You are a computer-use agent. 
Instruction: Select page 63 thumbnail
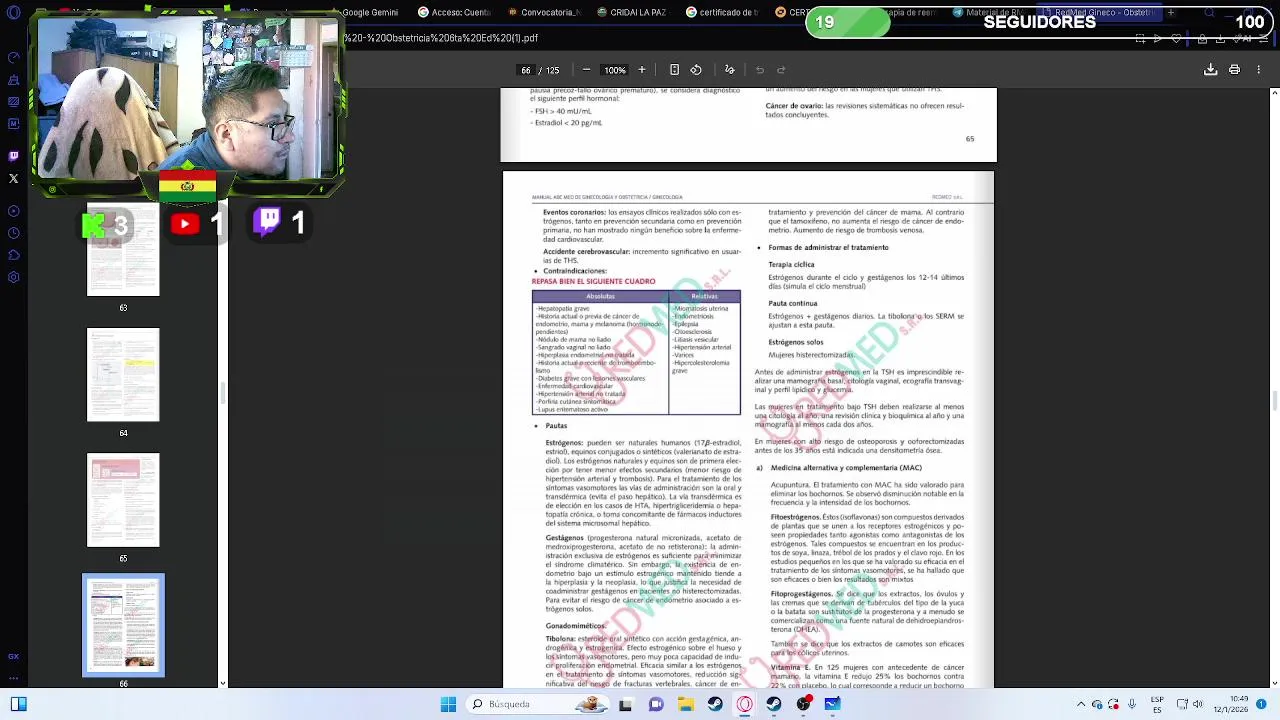click(123, 250)
